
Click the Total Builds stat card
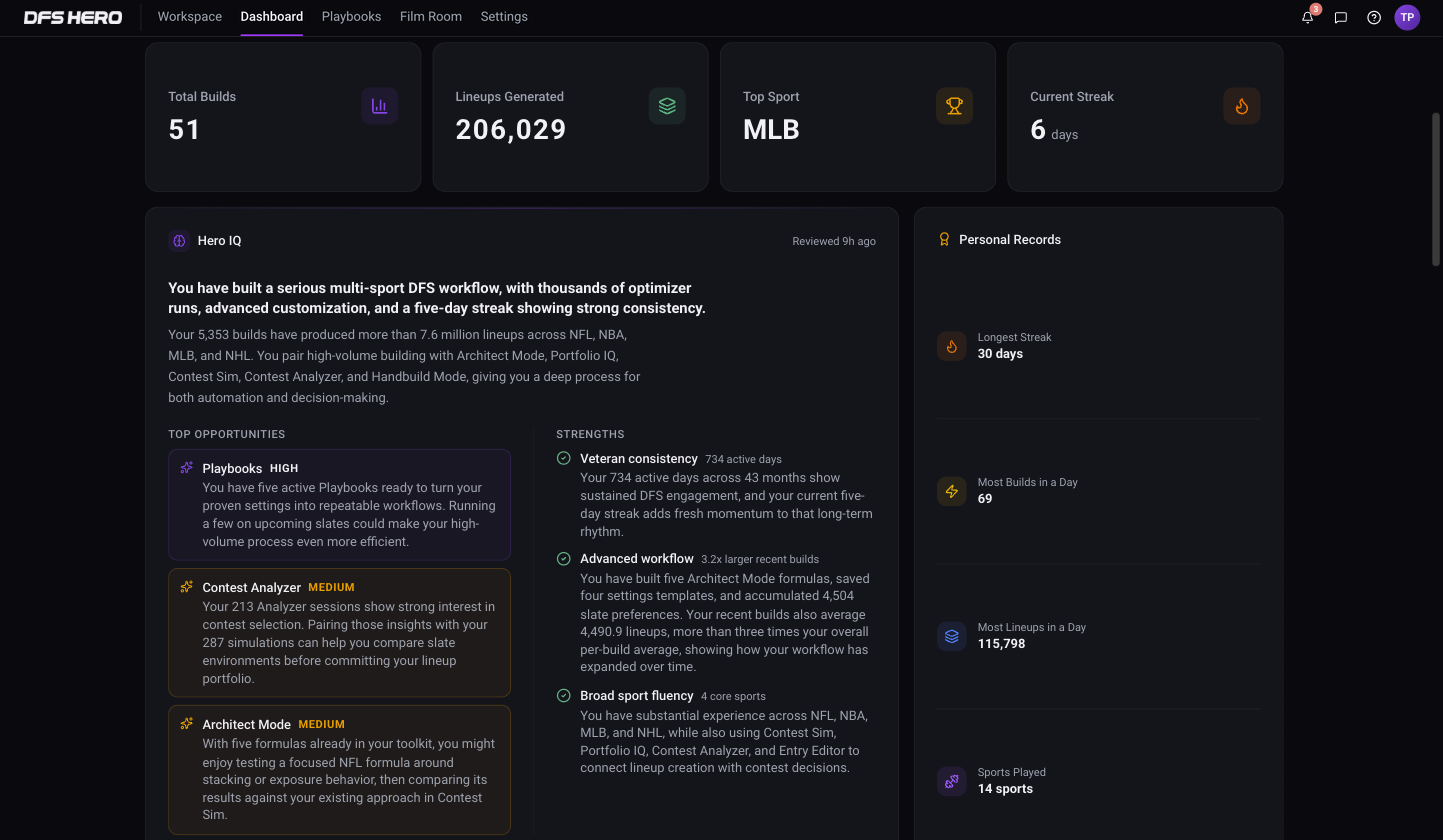283,117
